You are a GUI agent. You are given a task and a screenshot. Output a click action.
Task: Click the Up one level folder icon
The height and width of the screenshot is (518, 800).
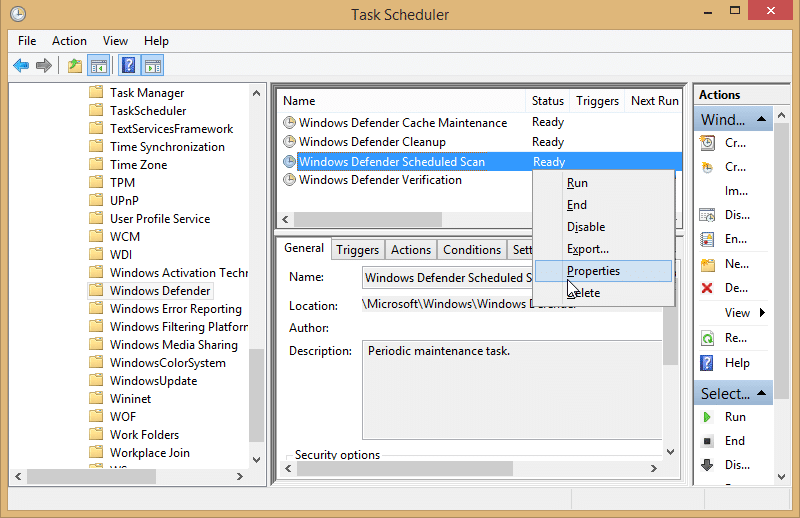75,65
